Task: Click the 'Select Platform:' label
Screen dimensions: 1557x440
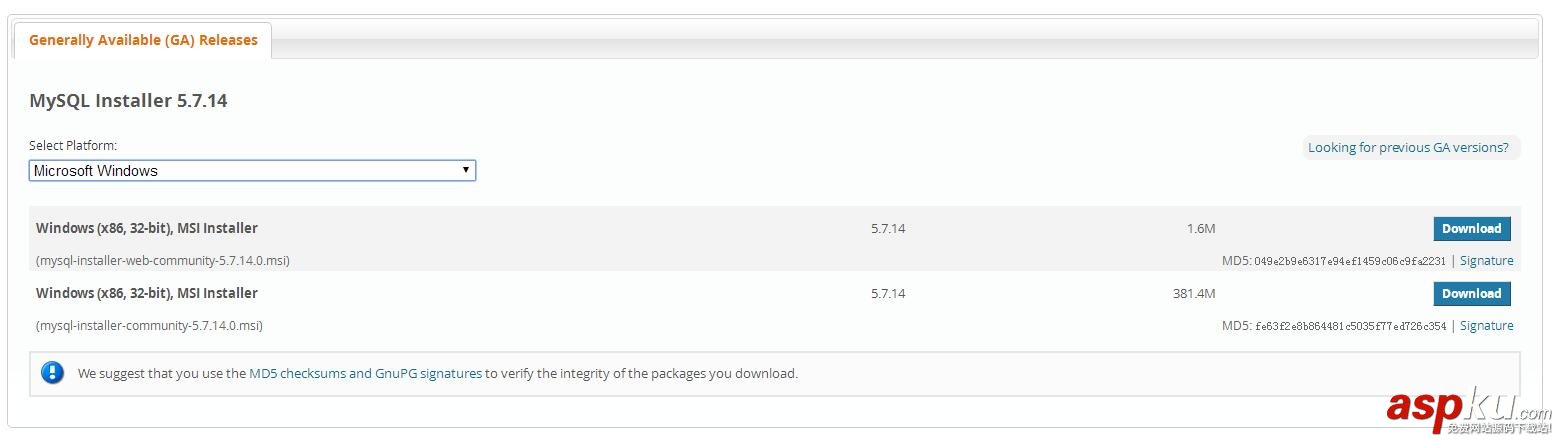Action: [73, 146]
